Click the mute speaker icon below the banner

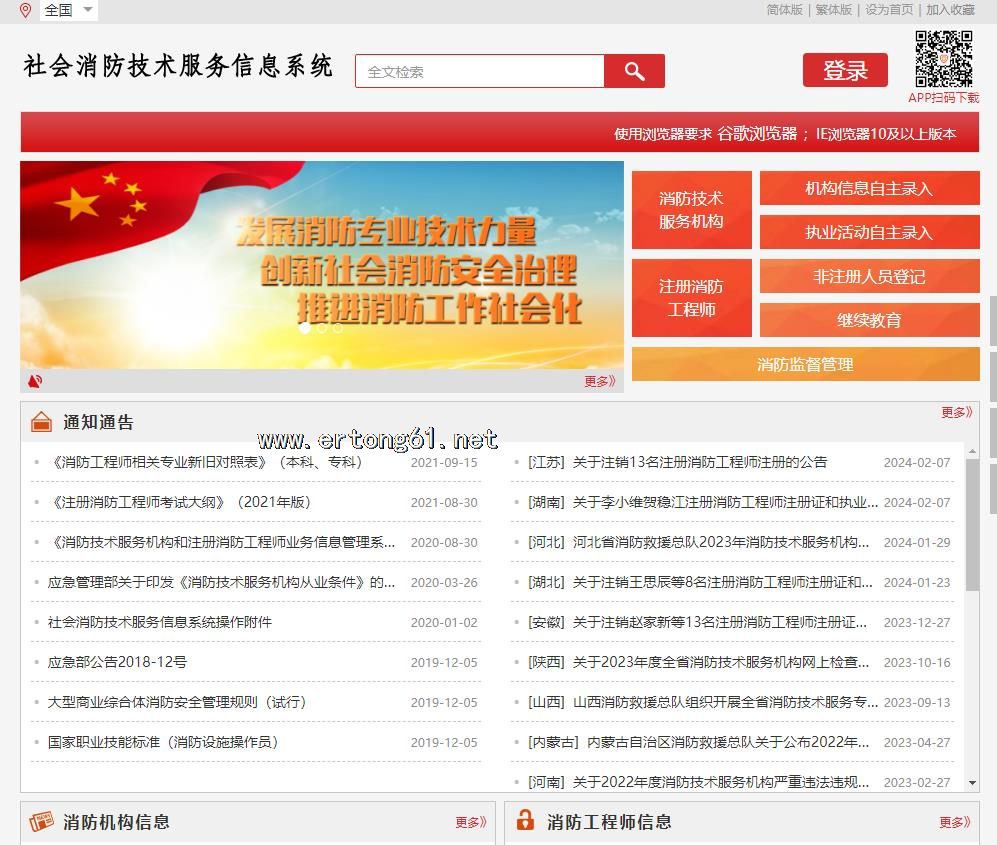click(x=36, y=381)
